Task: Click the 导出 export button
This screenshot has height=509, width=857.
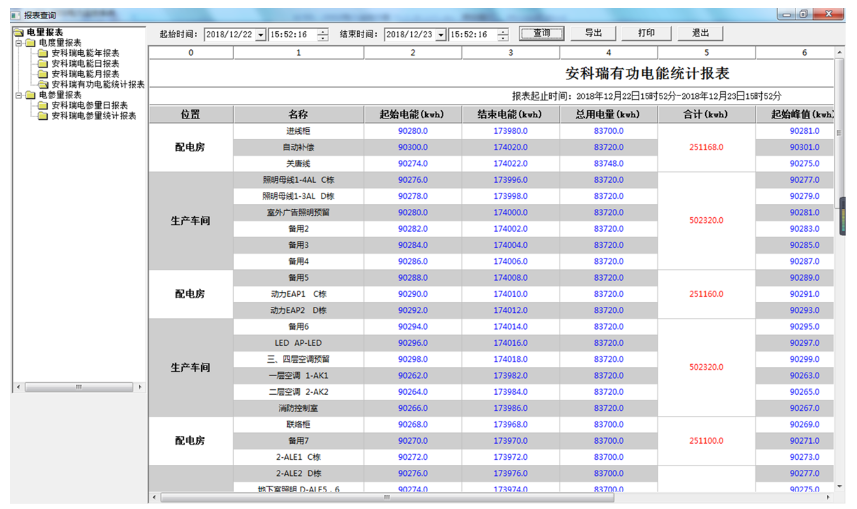Action: 593,33
